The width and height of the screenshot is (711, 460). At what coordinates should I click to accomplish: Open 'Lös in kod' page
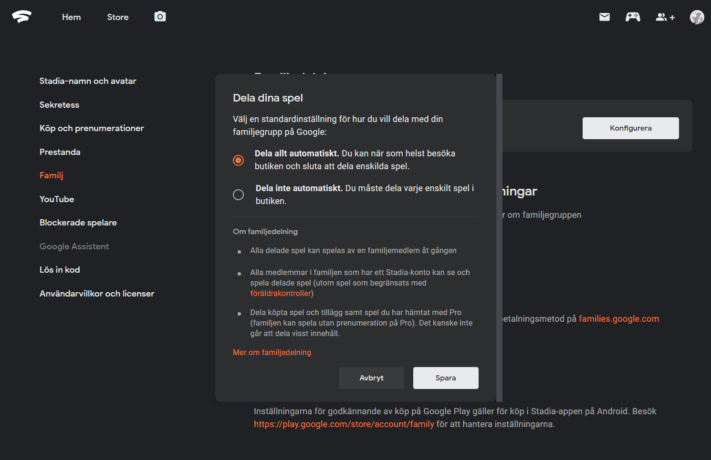pos(59,270)
